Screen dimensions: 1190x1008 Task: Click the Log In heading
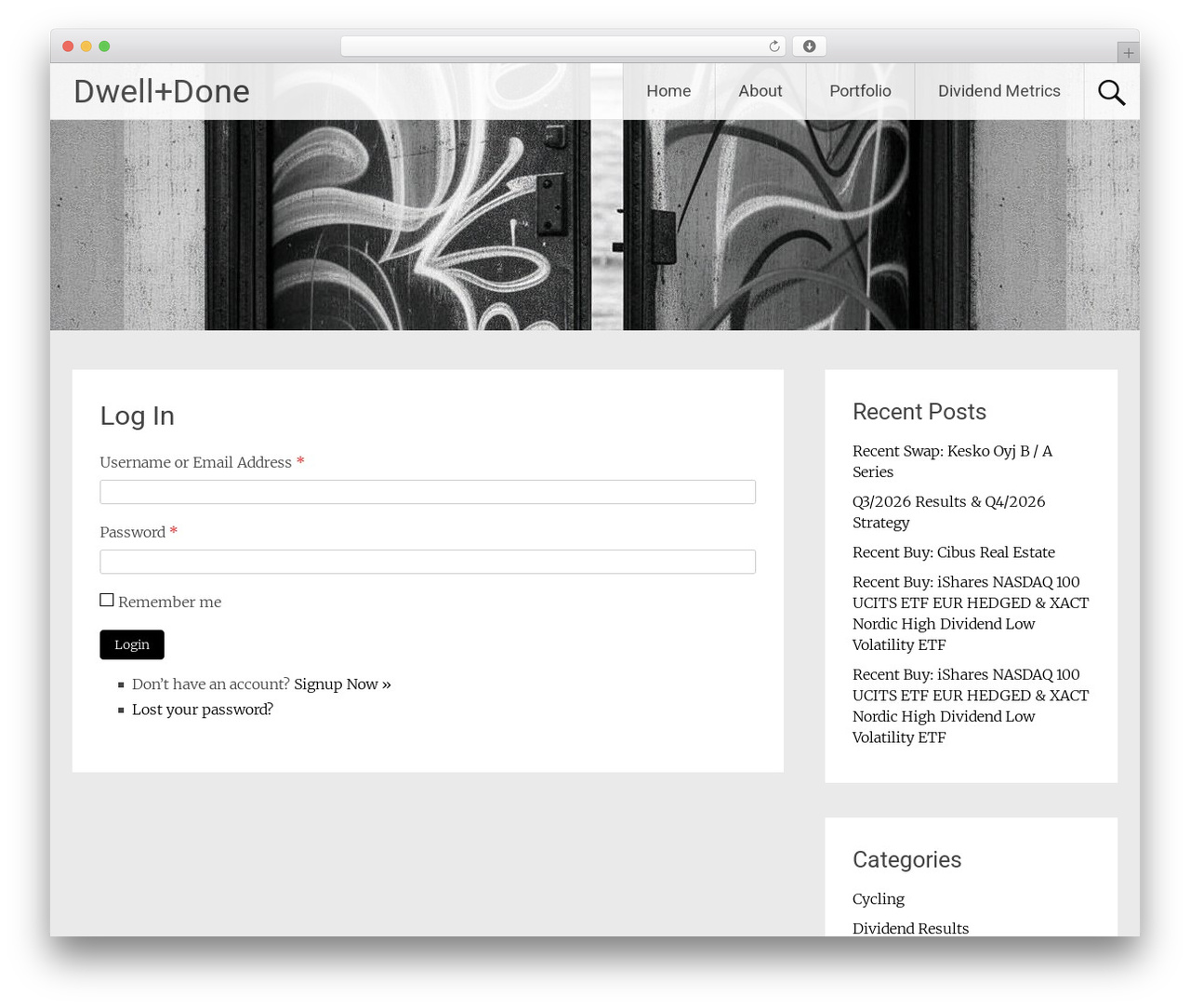click(x=138, y=416)
